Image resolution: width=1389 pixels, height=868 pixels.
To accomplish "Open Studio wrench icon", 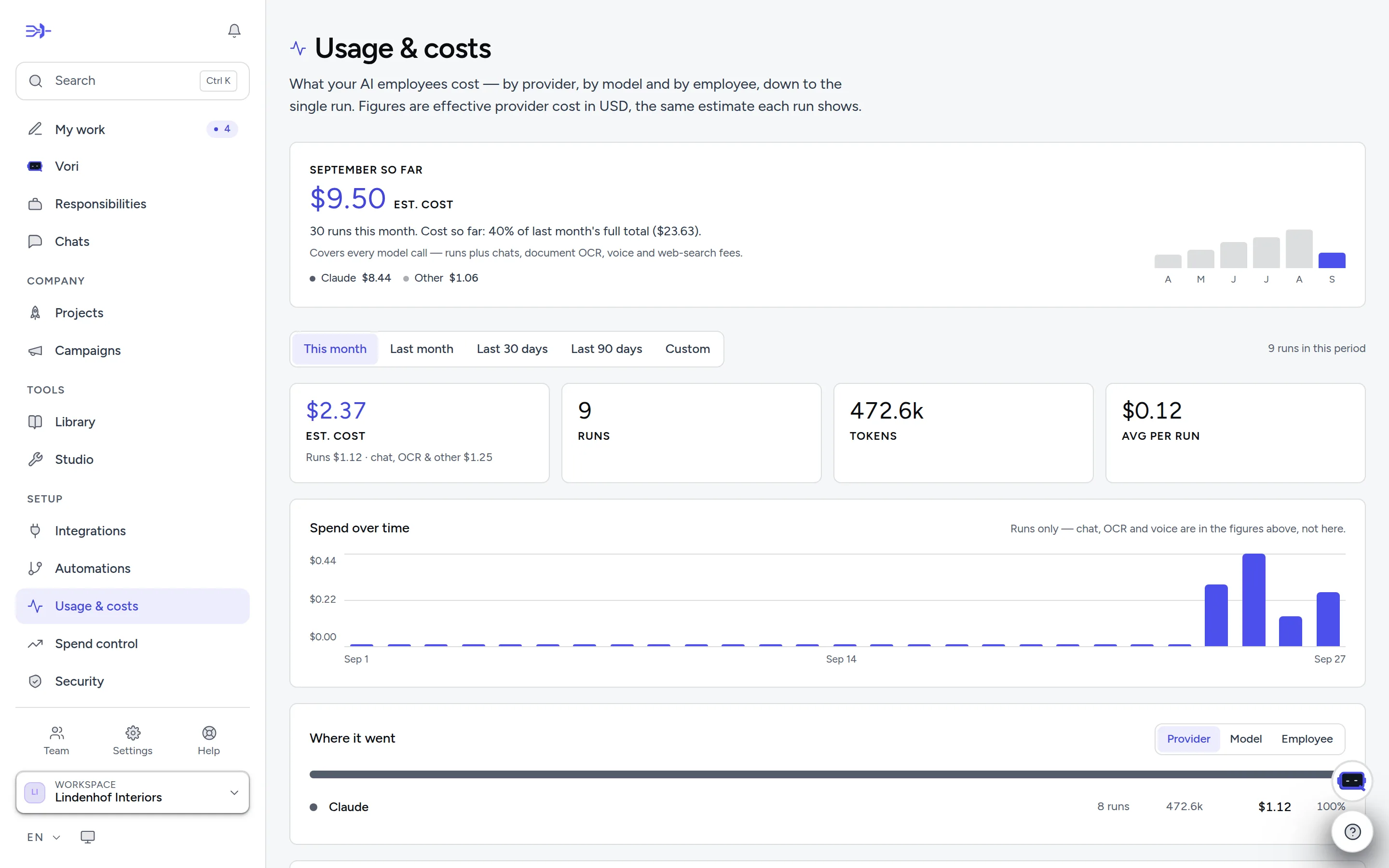I will (x=35, y=459).
